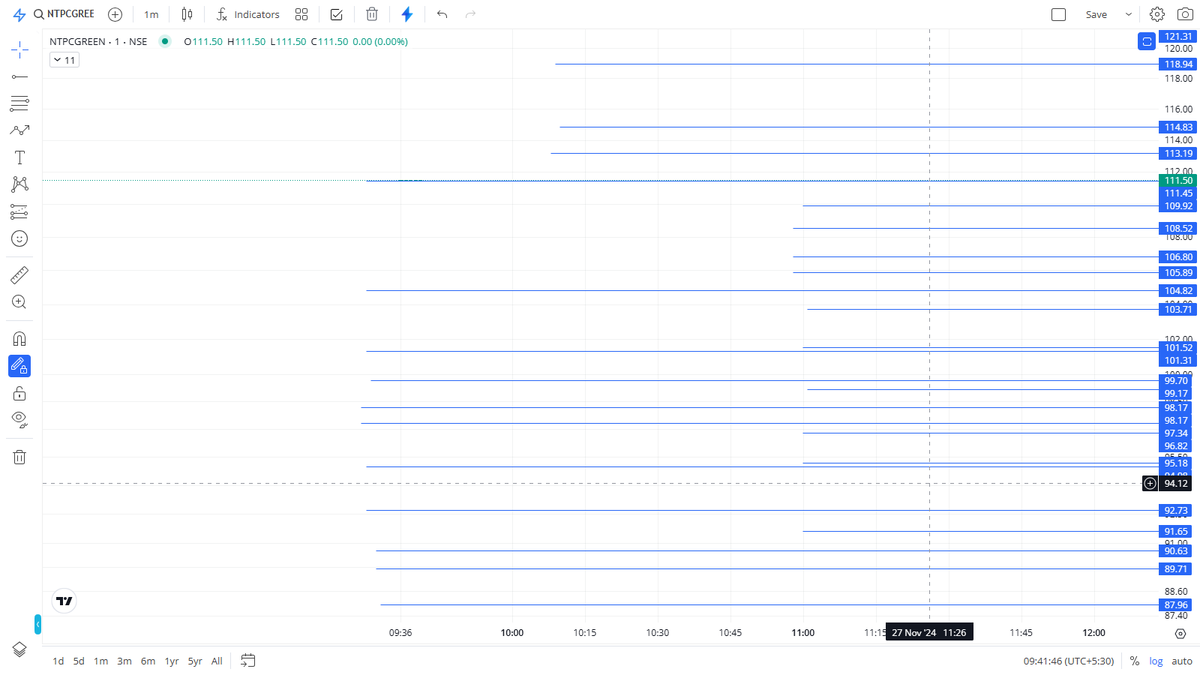This screenshot has width=1200, height=675.
Task: Select the 5yr time range
Action: coord(195,661)
